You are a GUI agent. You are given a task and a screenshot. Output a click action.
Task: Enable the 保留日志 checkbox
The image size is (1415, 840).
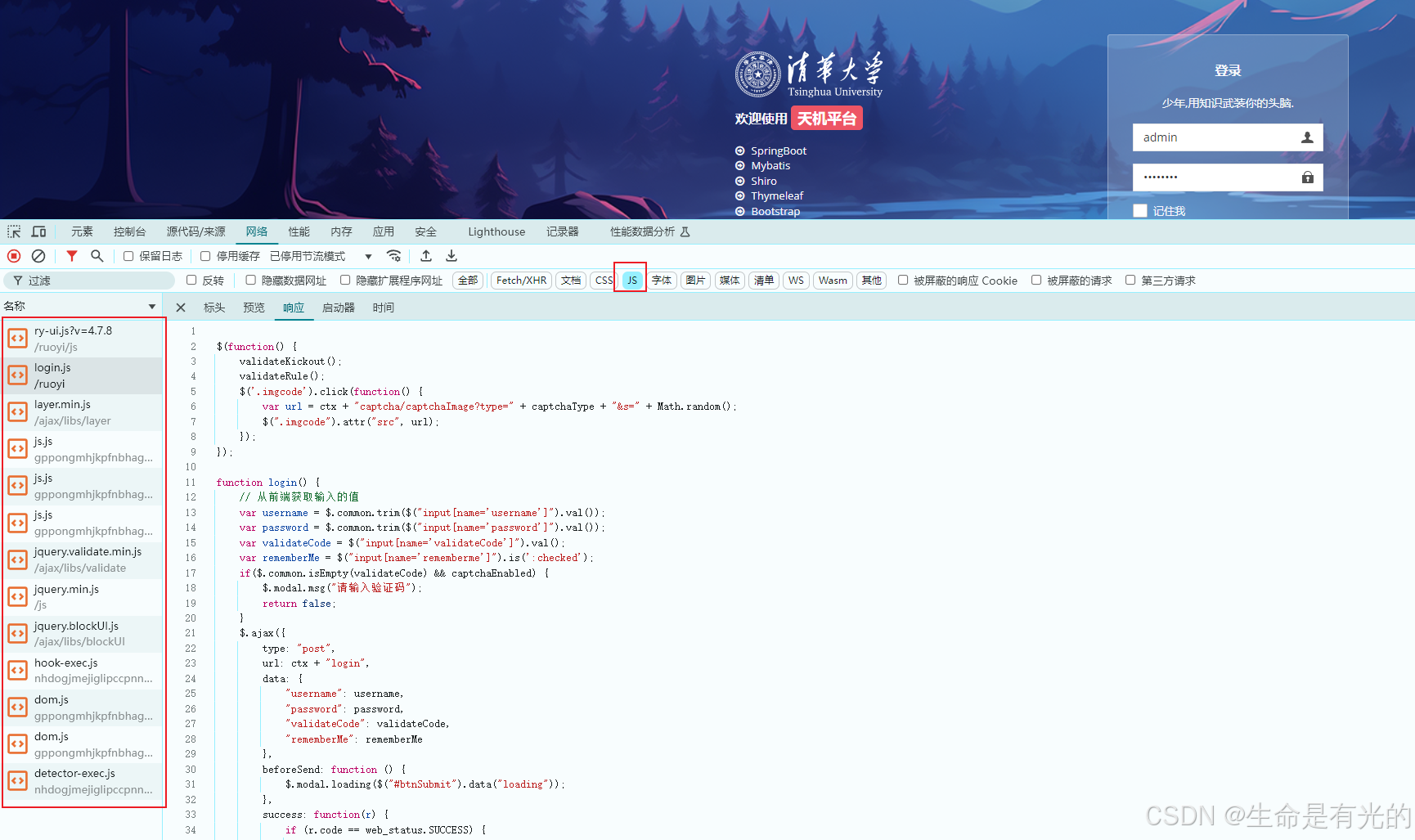pos(128,256)
